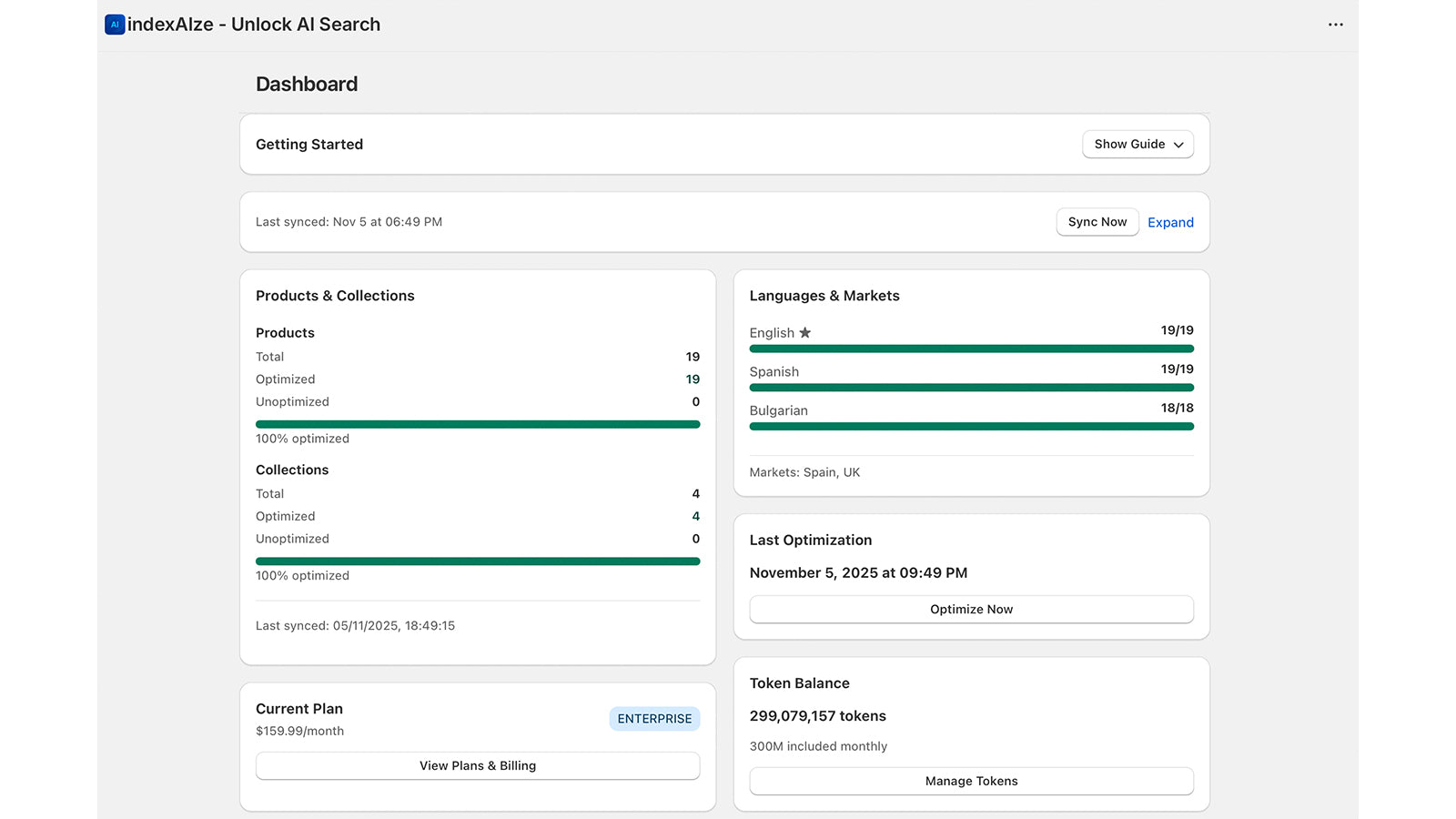Image resolution: width=1456 pixels, height=819 pixels.
Task: Click the Expand link in sync panel
Action: (x=1170, y=222)
